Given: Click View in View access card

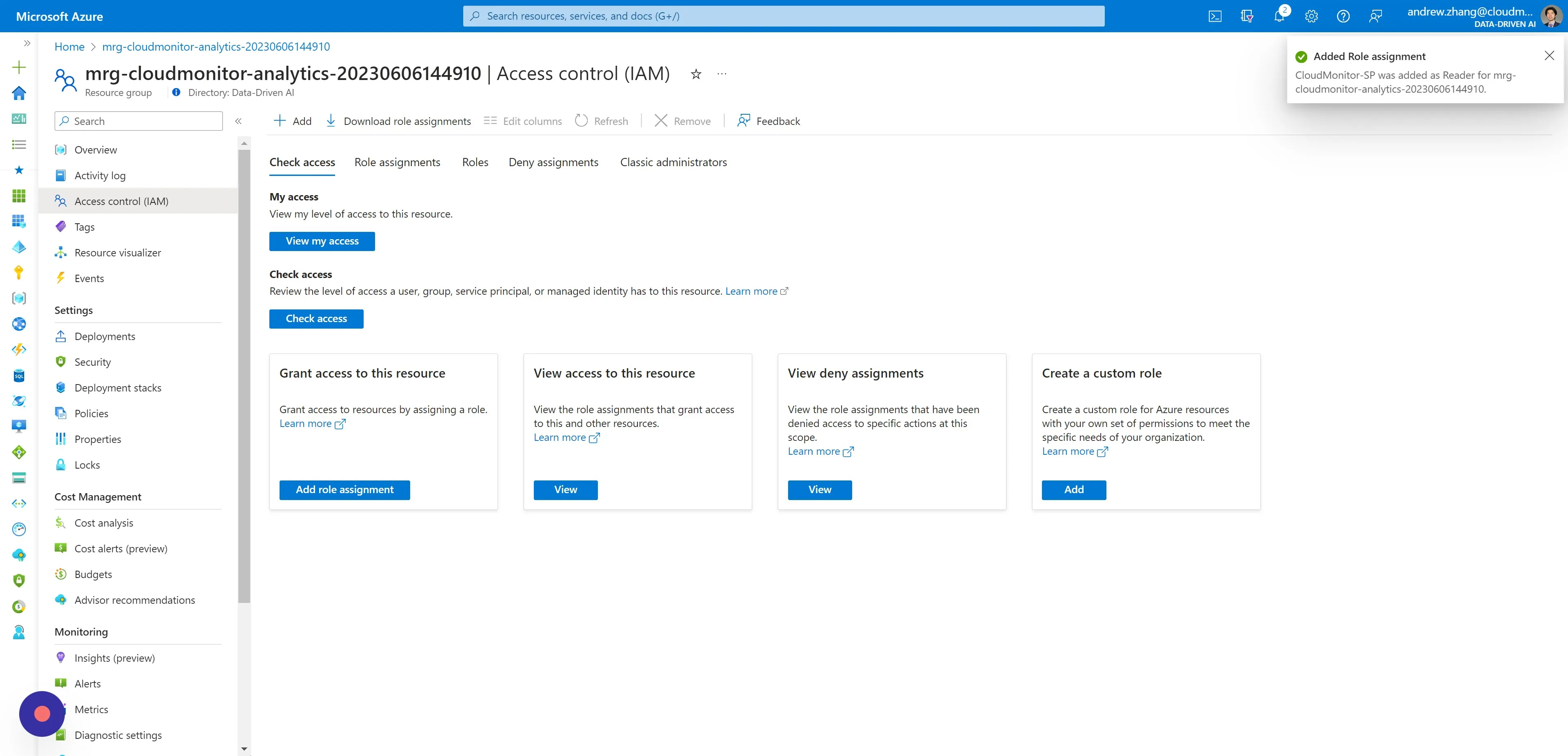Looking at the screenshot, I should pos(566,490).
